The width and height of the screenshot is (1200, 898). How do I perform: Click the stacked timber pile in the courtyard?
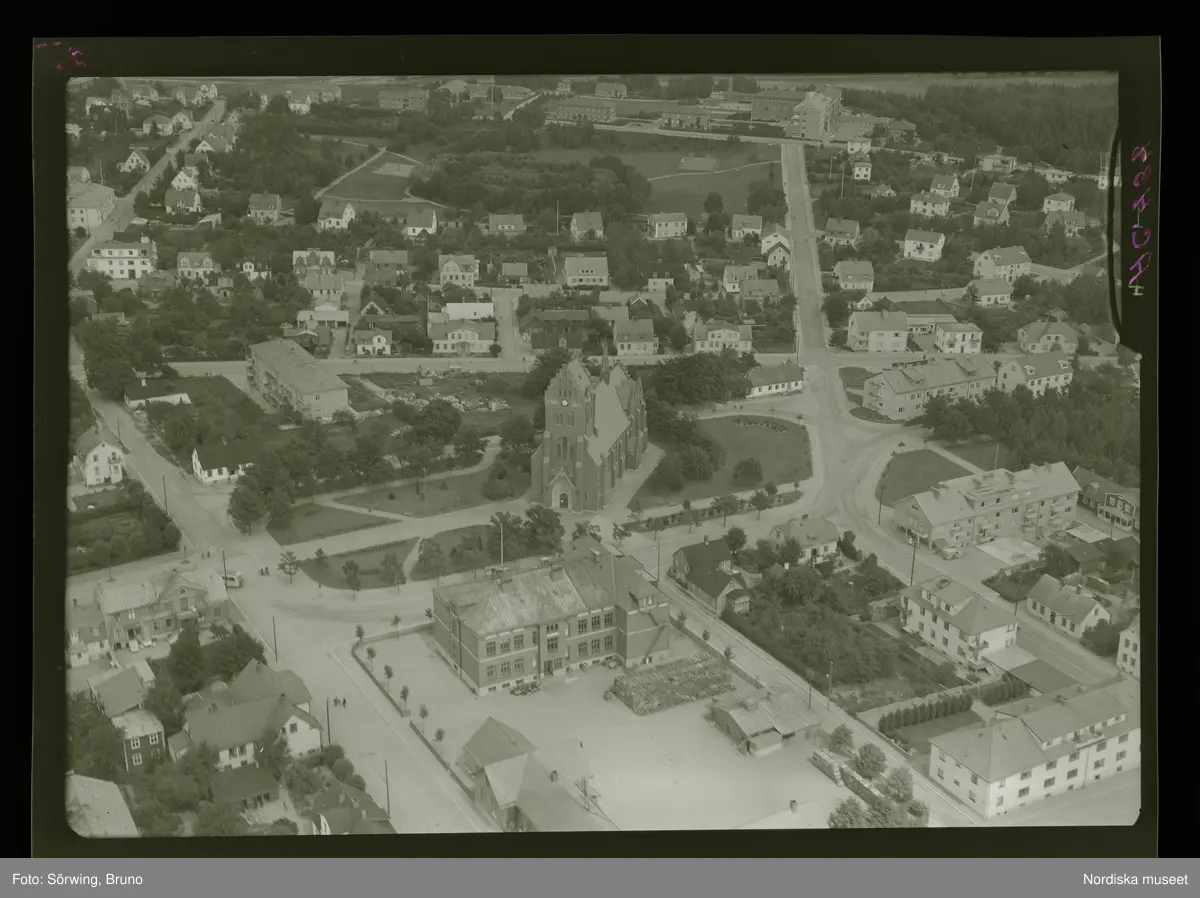pos(672,684)
